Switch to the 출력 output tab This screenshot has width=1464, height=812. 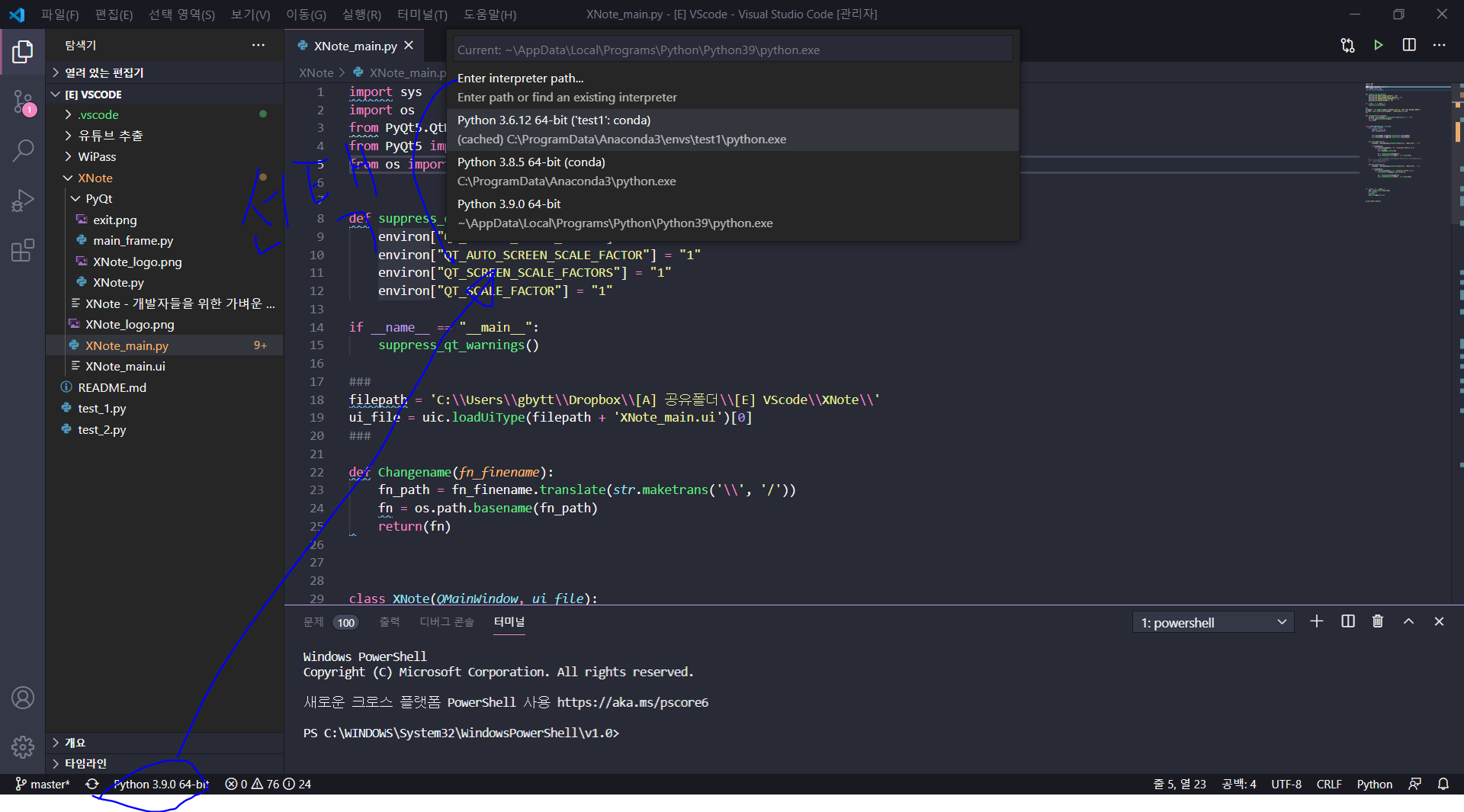point(390,622)
